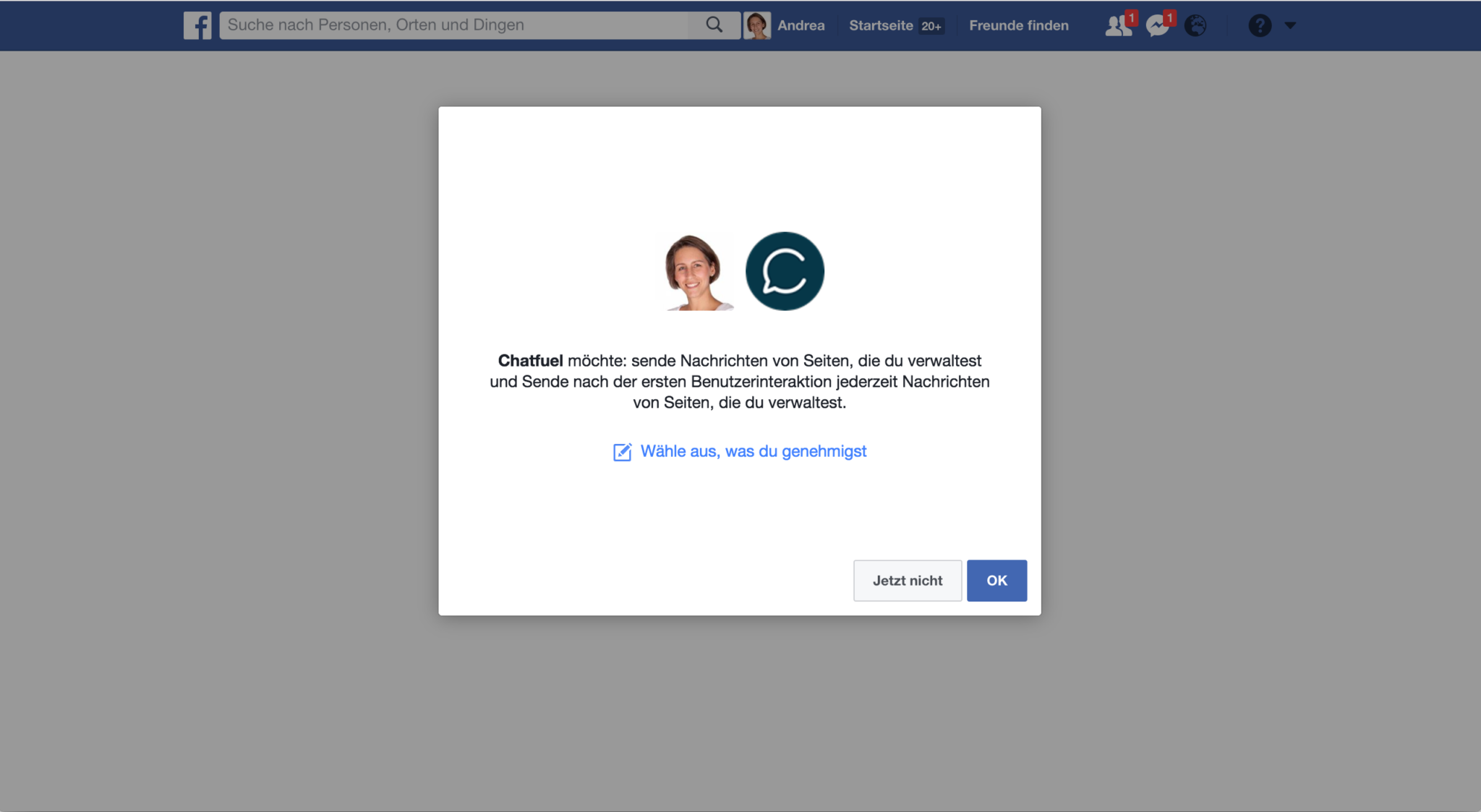Screen dimensions: 1481x812
Task: Open Andrea's profile picture thumbnail in navbar
Action: (x=757, y=25)
